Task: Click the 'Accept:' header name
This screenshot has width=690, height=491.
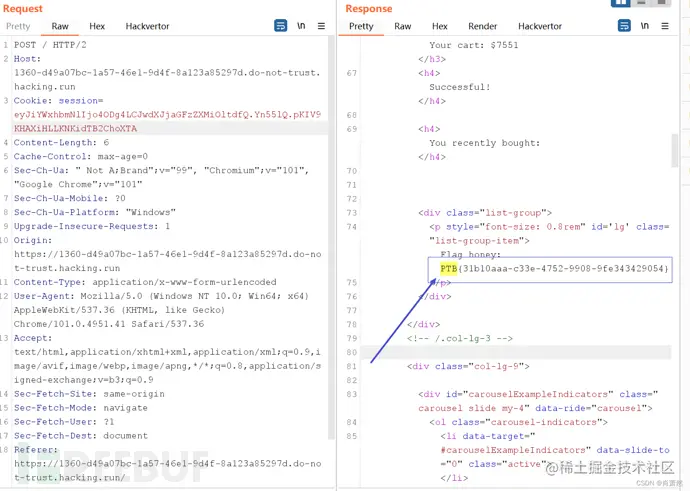Action: [33, 338]
